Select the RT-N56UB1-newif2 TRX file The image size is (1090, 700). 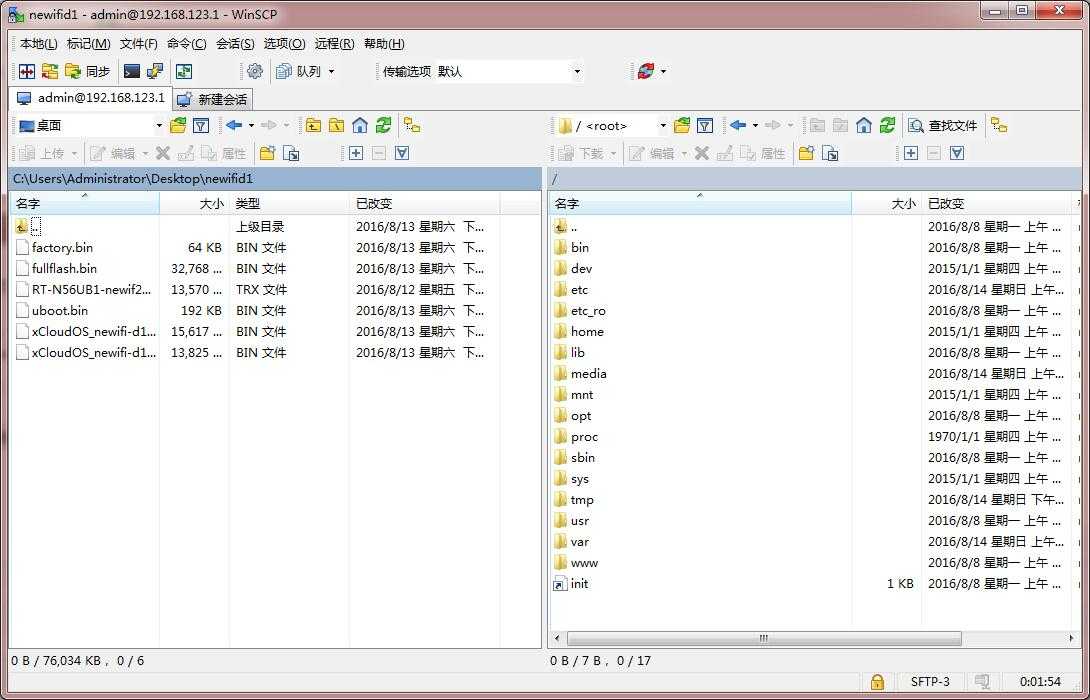(x=91, y=290)
